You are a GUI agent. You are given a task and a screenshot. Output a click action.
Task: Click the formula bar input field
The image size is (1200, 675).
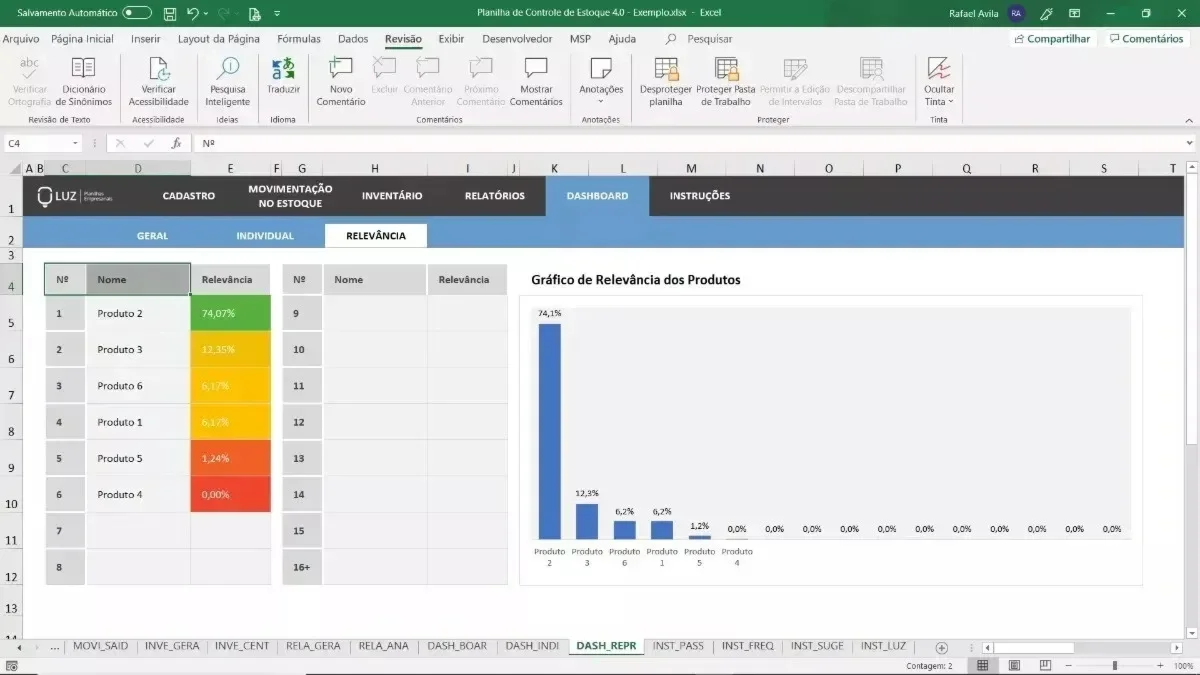point(690,144)
